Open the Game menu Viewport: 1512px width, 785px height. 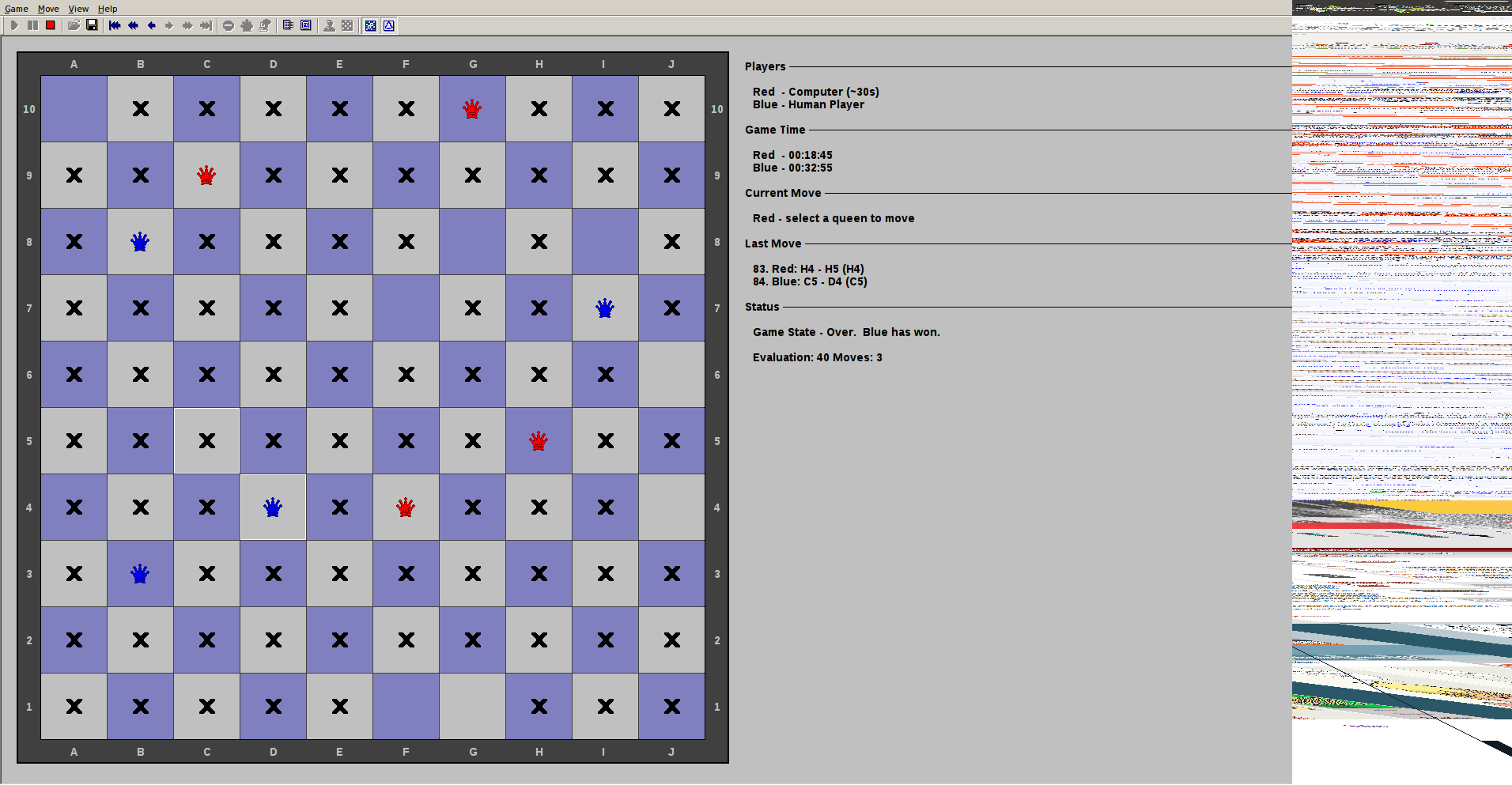point(16,9)
